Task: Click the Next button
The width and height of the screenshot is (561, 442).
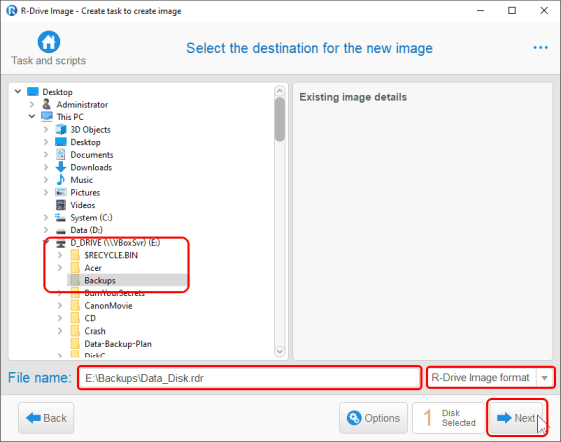Action: [516, 418]
